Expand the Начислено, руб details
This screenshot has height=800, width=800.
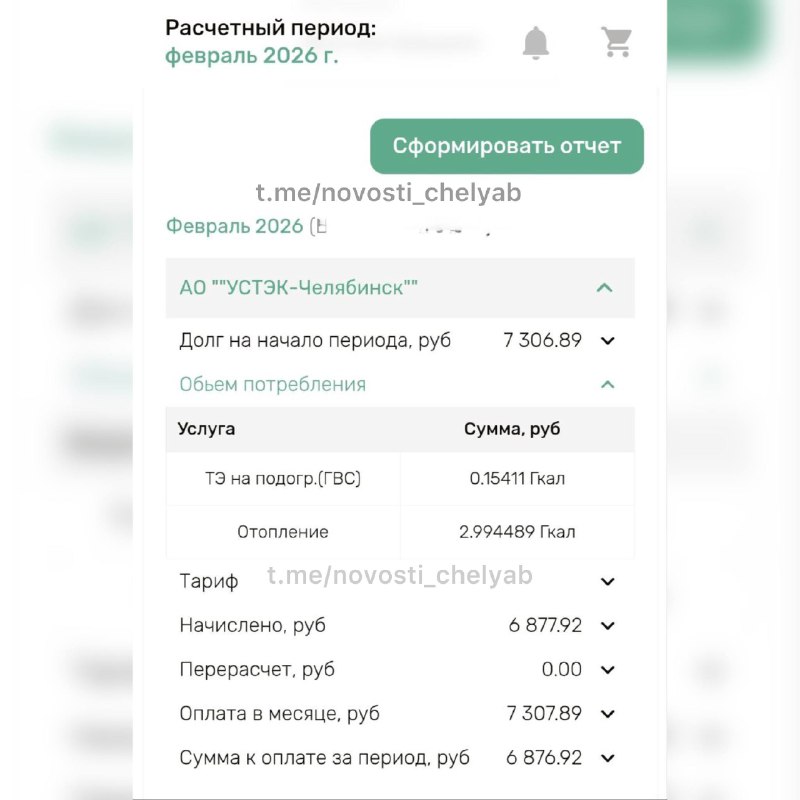(607, 626)
